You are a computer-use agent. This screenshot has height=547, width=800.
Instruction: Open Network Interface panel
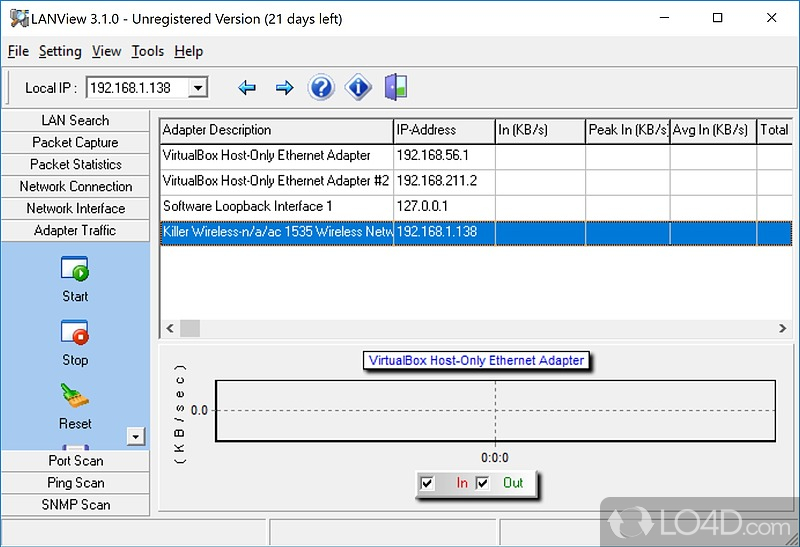point(76,208)
